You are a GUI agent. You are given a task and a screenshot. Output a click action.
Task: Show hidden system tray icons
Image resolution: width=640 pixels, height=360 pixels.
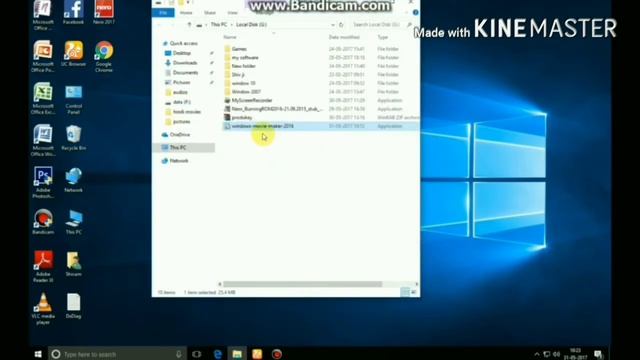537,354
